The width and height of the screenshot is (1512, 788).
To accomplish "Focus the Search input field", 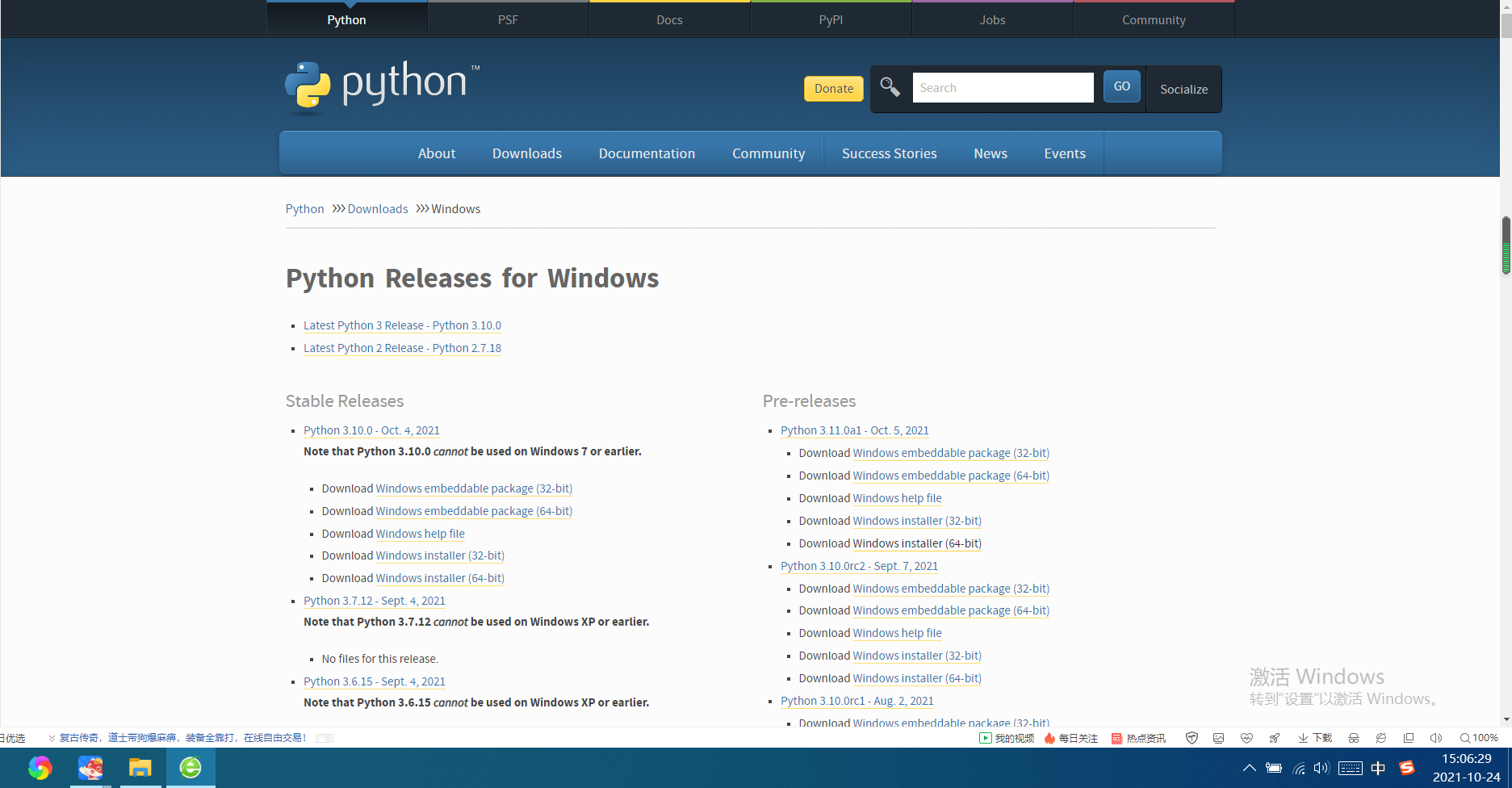I will point(1003,87).
